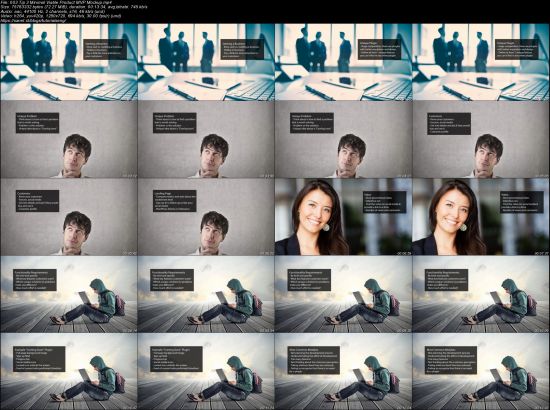Open the first thinking man Unique Problem thumbnail
Screen dimensions: 550x410
tap(69, 140)
